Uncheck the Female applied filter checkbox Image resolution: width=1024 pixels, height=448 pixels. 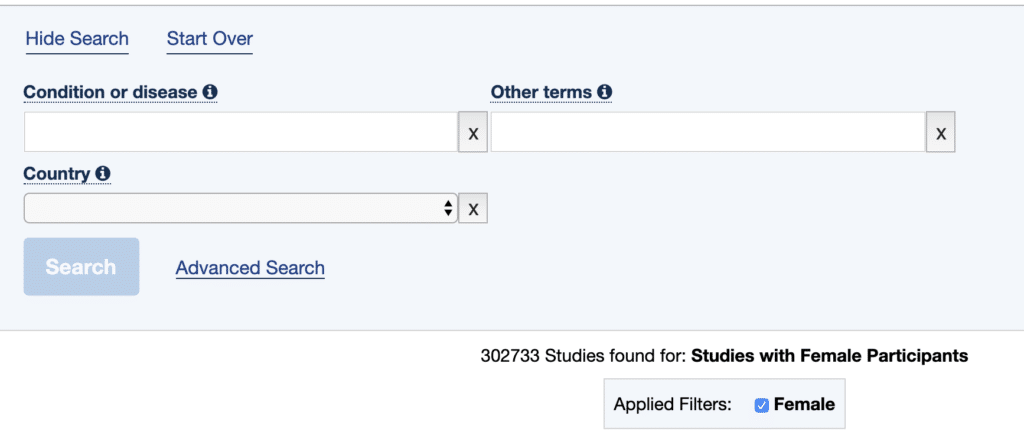(x=761, y=406)
